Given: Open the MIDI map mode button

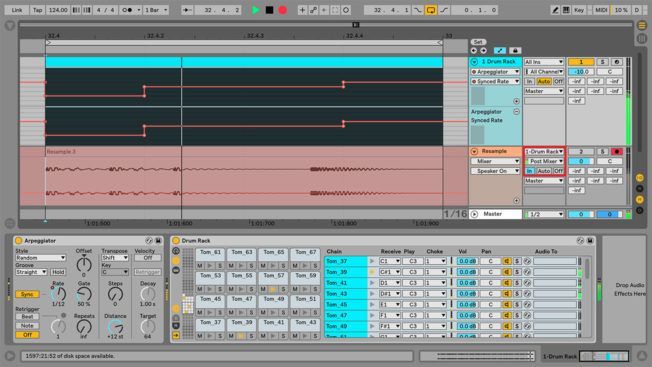Looking at the screenshot, I should [601, 10].
